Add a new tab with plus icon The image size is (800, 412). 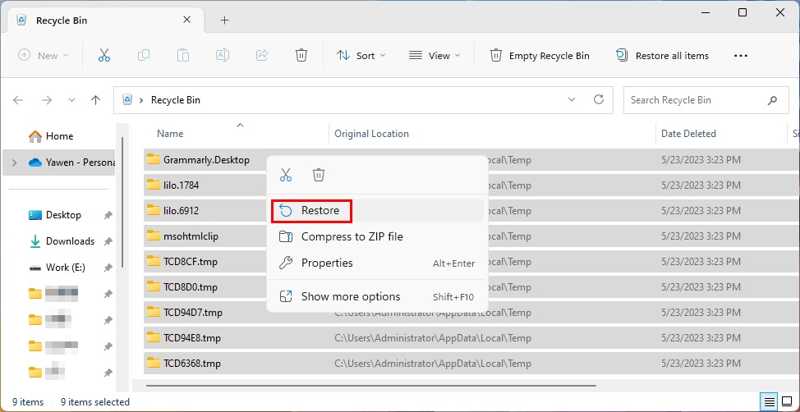click(224, 20)
